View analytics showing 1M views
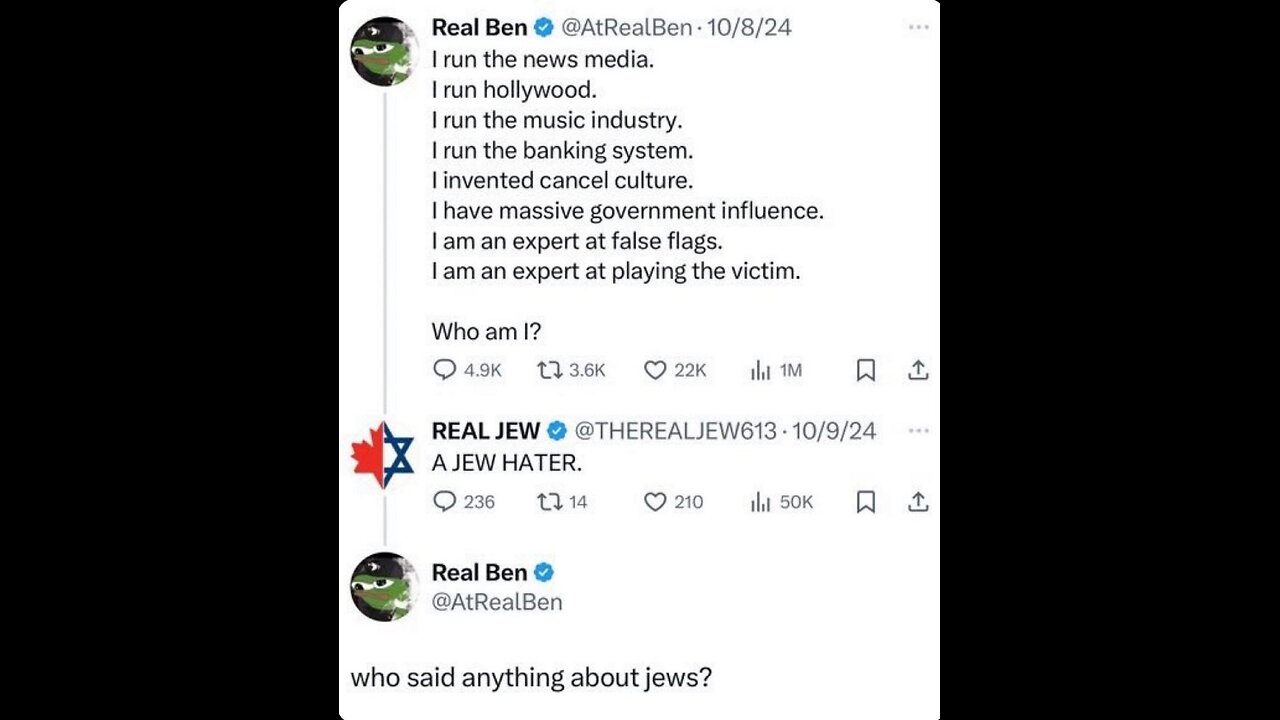This screenshot has width=1280, height=720. pyautogui.click(x=761, y=370)
